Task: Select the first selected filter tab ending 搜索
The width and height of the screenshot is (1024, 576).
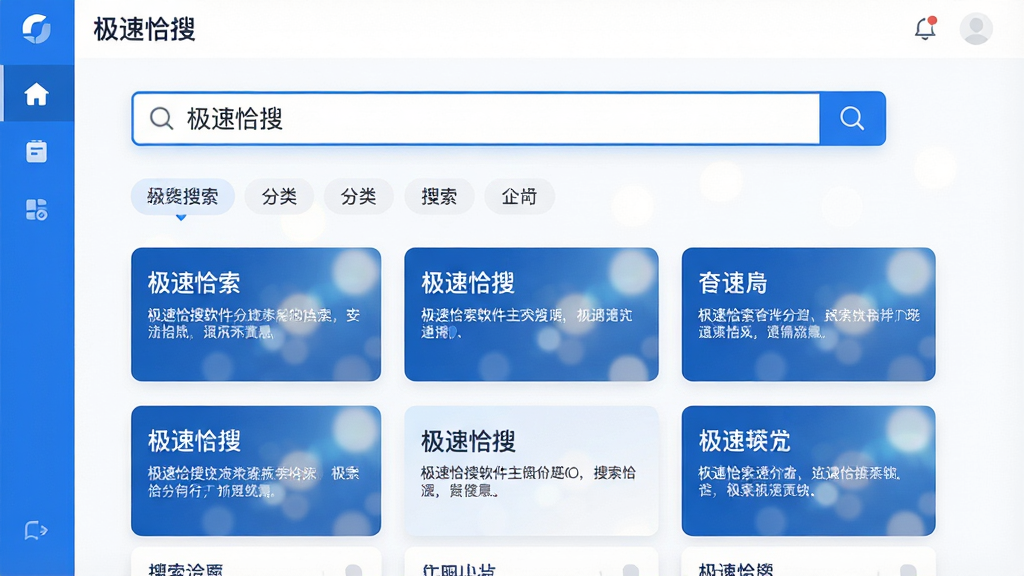Action: tap(183, 197)
